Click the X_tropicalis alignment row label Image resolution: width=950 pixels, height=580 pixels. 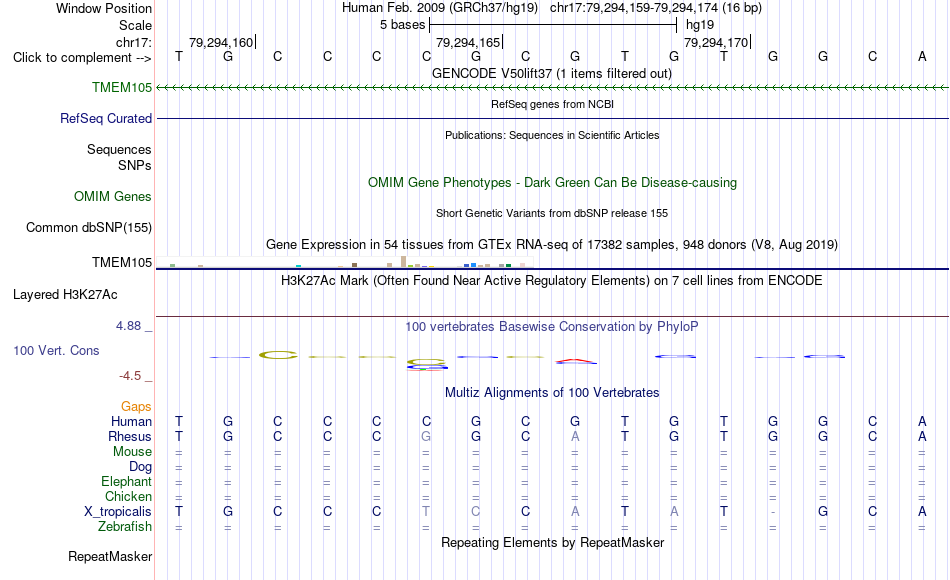[118, 512]
